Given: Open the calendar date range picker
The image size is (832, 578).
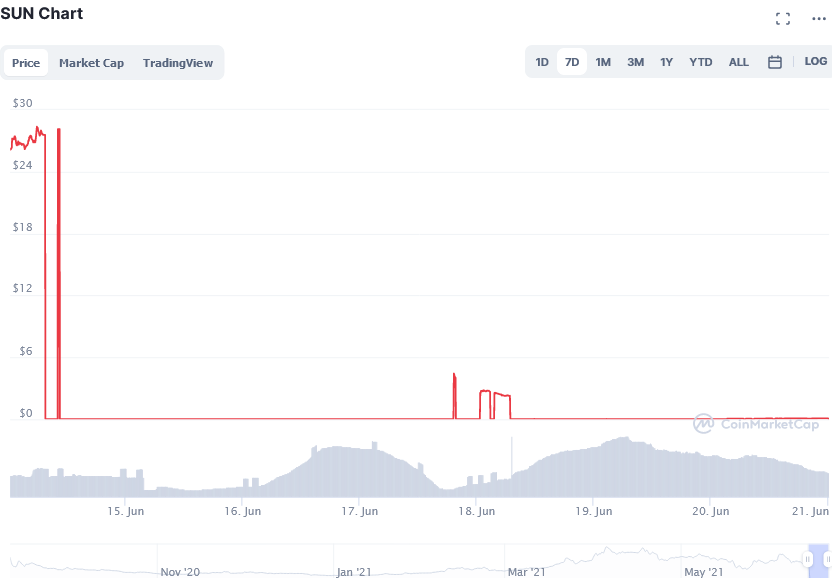Looking at the screenshot, I should point(775,62).
